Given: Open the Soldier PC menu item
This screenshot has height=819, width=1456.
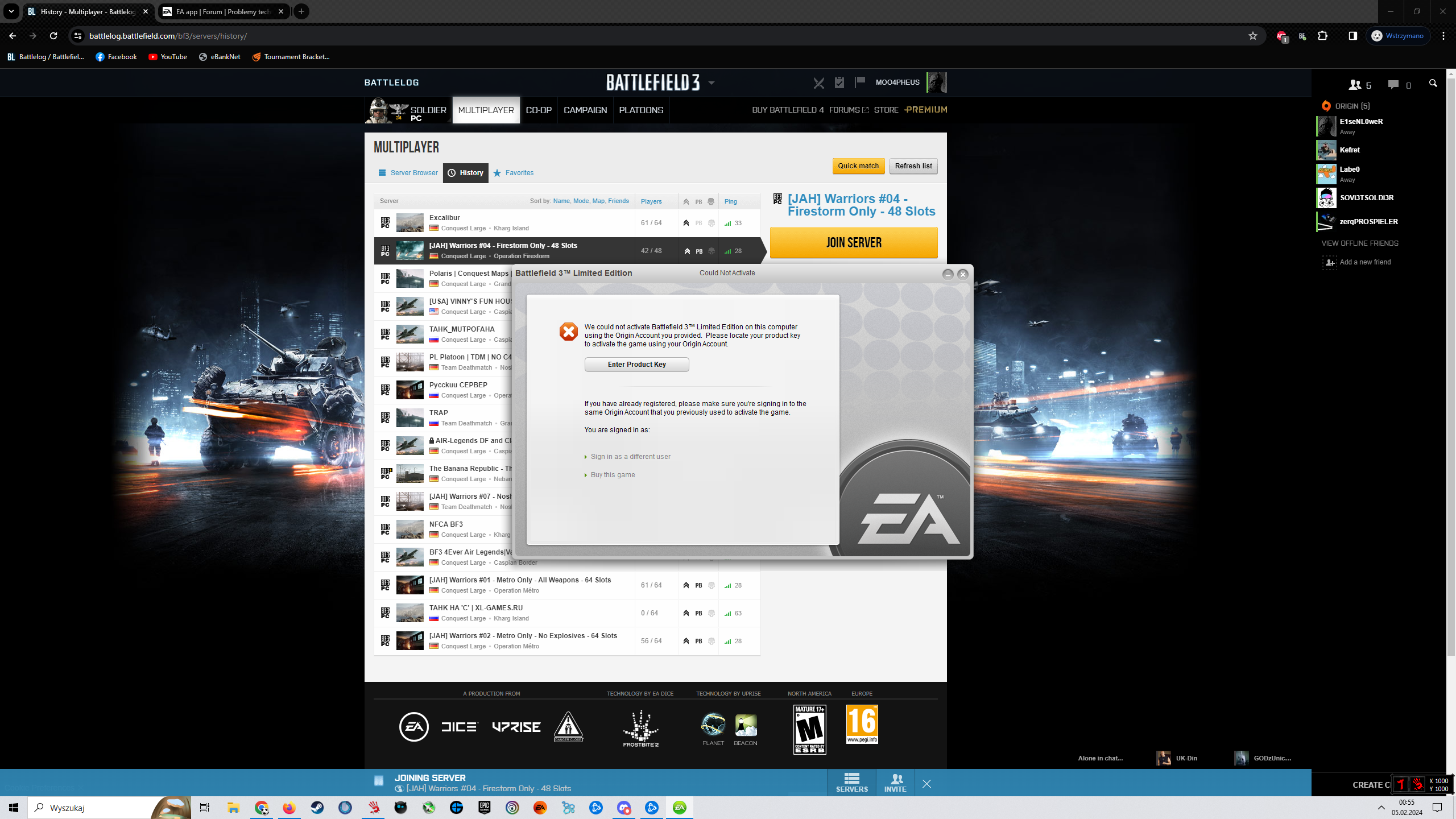Looking at the screenshot, I should [x=408, y=110].
